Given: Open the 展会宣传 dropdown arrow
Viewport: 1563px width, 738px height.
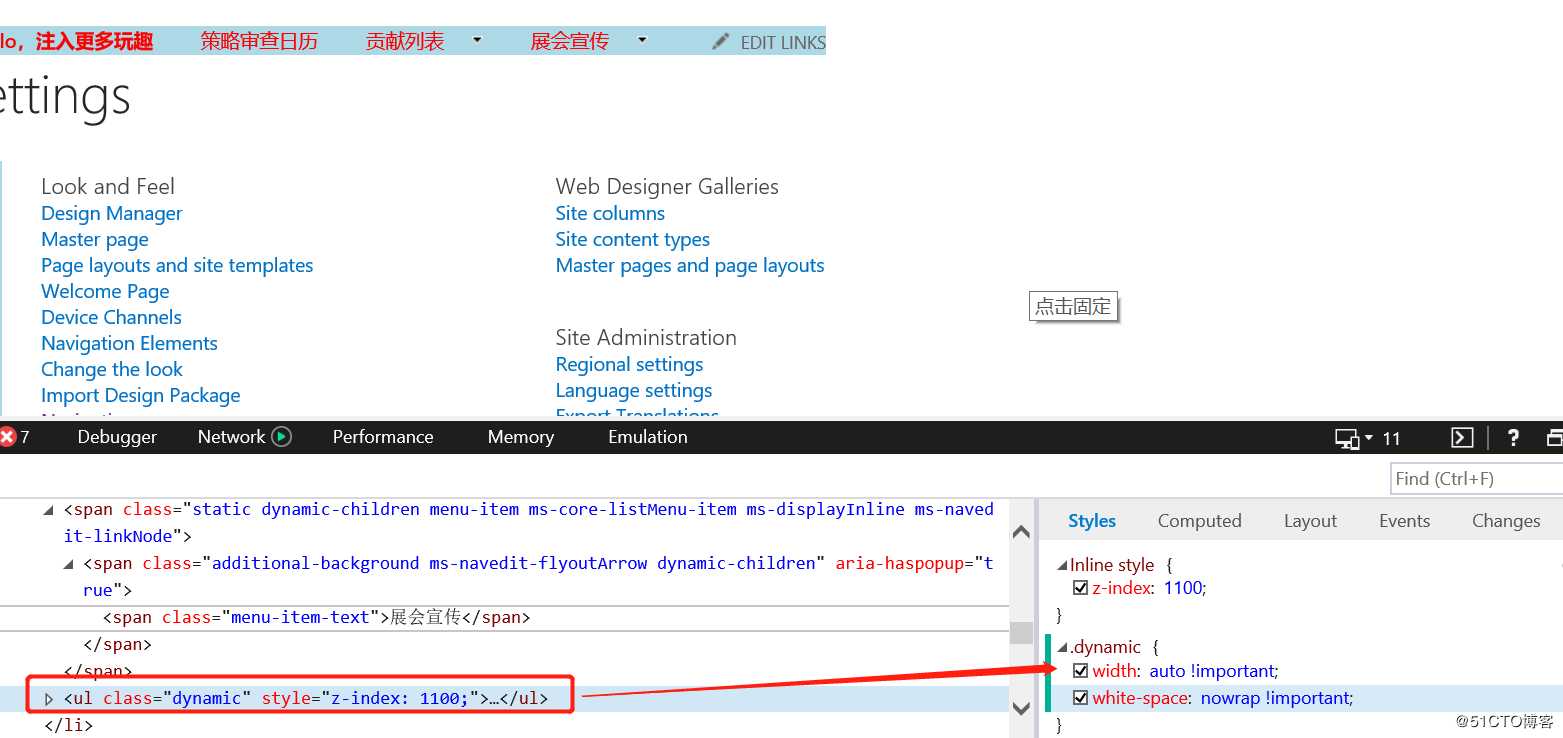Looking at the screenshot, I should (x=642, y=40).
